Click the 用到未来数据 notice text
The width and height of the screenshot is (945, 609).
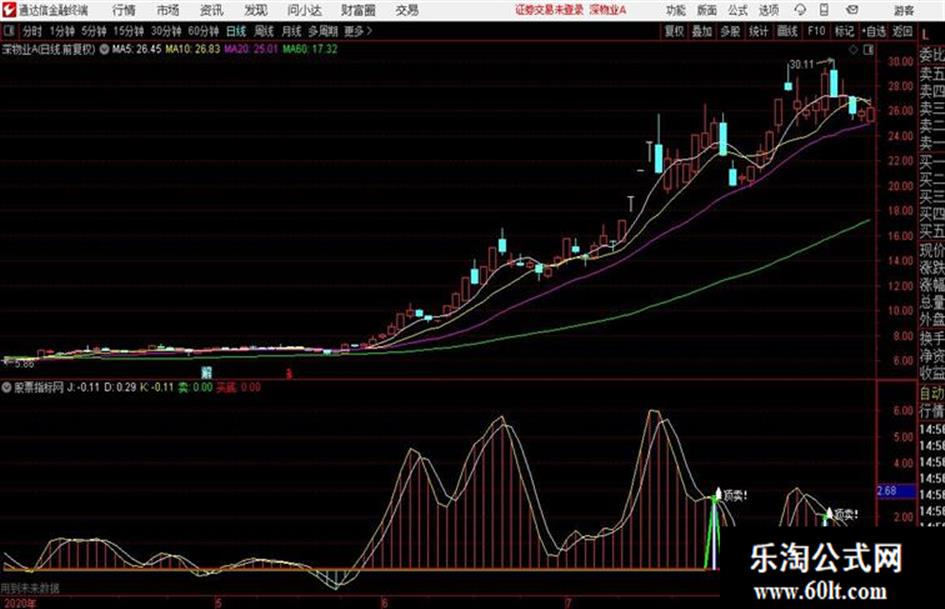coord(30,588)
